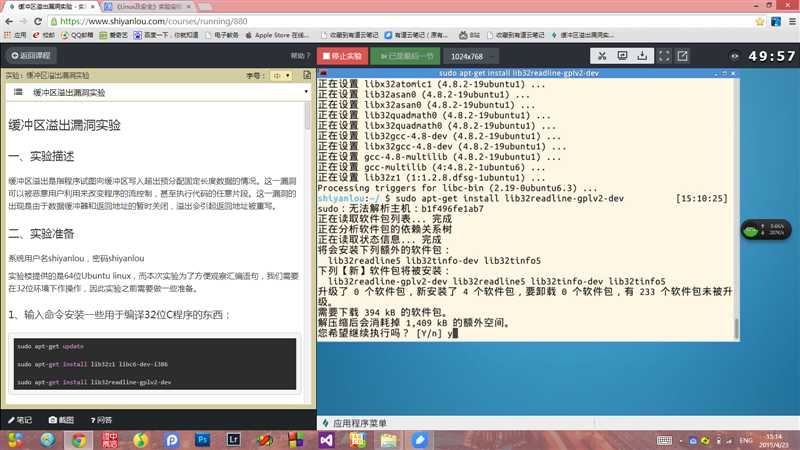The image size is (800, 450).
Task: Open the Q&A tab (问答)
Action: [x=102, y=420]
